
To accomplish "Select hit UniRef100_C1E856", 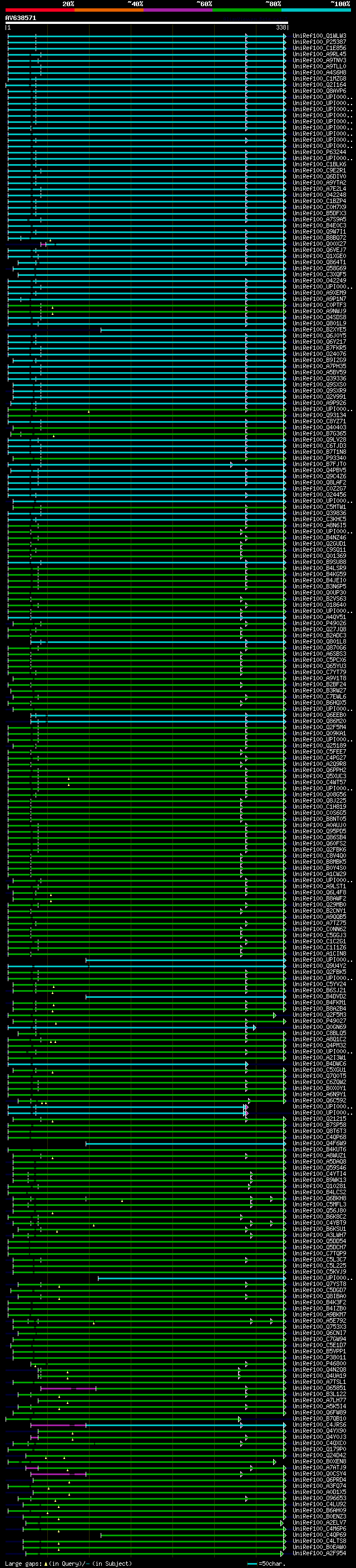I will click(319, 48).
